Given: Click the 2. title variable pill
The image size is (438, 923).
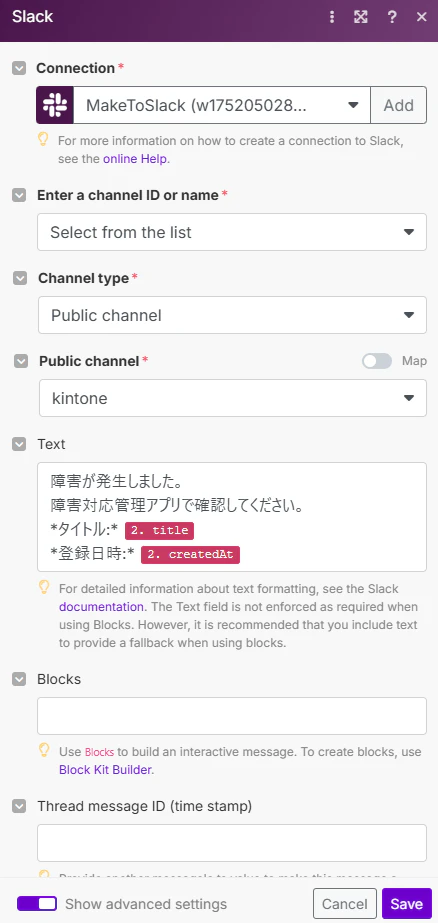Looking at the screenshot, I should (160, 530).
